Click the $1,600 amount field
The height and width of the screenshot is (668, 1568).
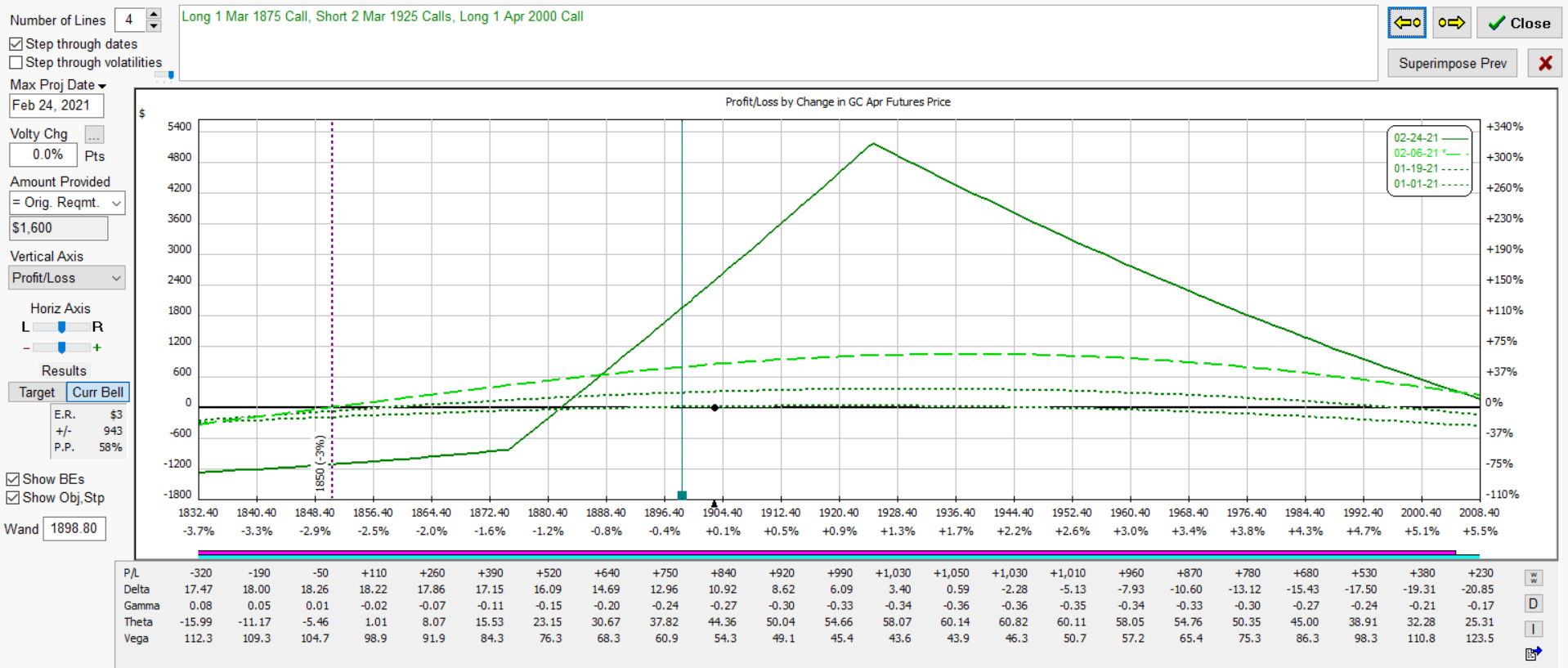click(x=58, y=228)
